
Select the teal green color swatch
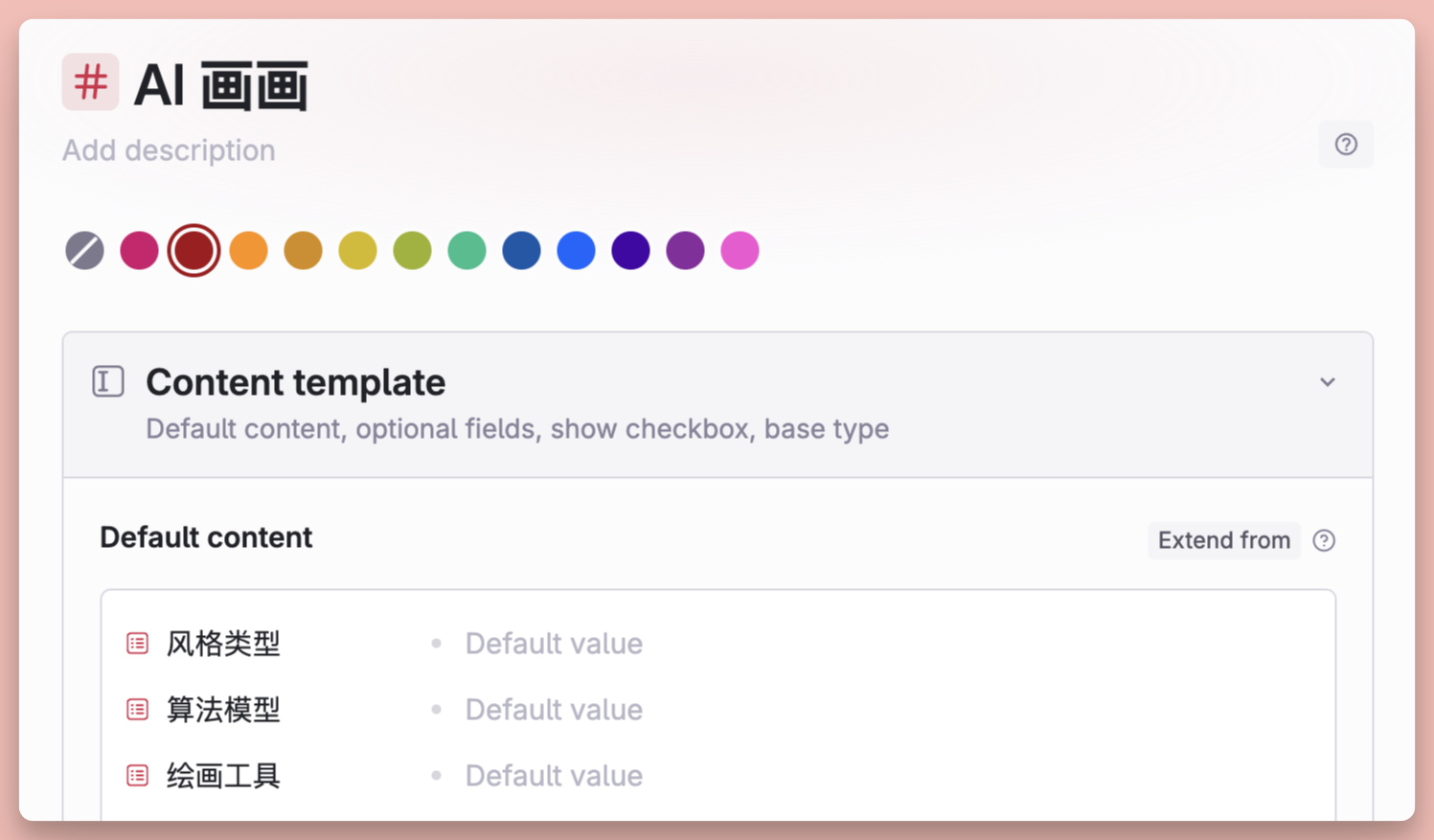467,251
